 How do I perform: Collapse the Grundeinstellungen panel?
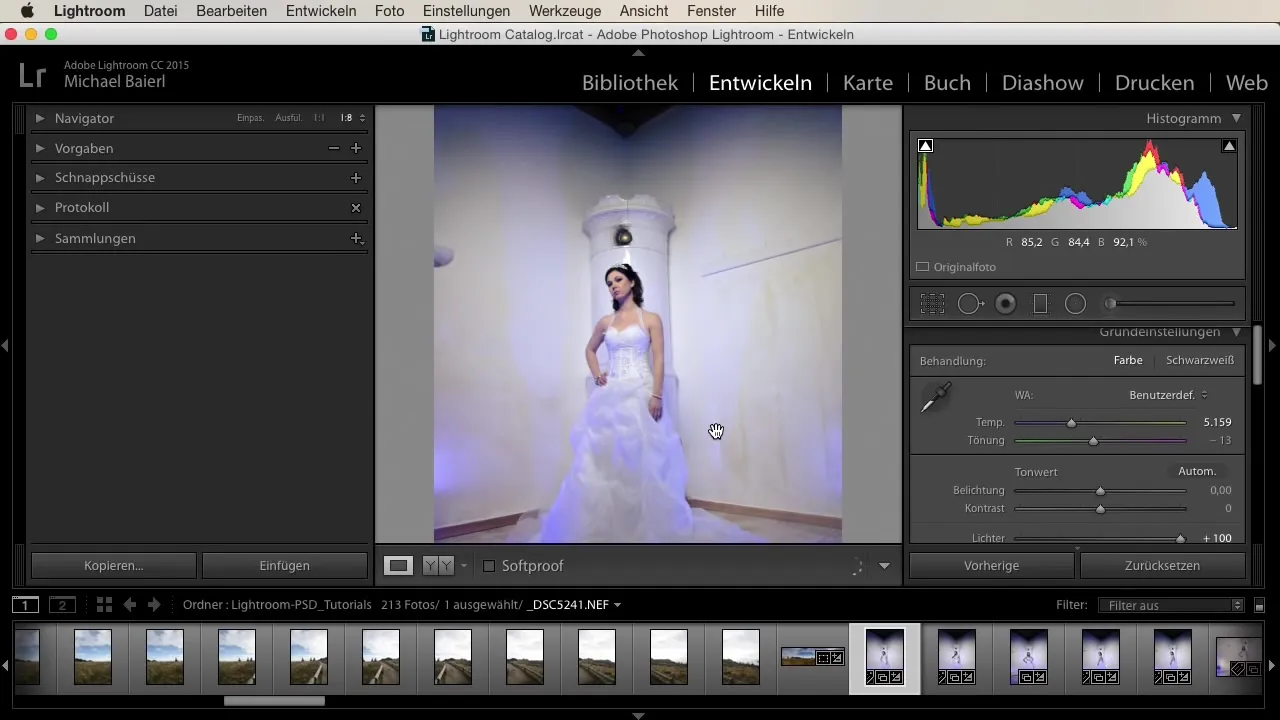(x=1237, y=332)
